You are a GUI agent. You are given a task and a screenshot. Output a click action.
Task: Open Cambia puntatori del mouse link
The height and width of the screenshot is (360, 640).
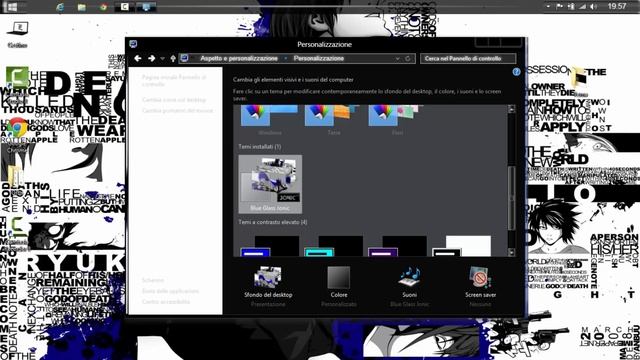point(178,110)
